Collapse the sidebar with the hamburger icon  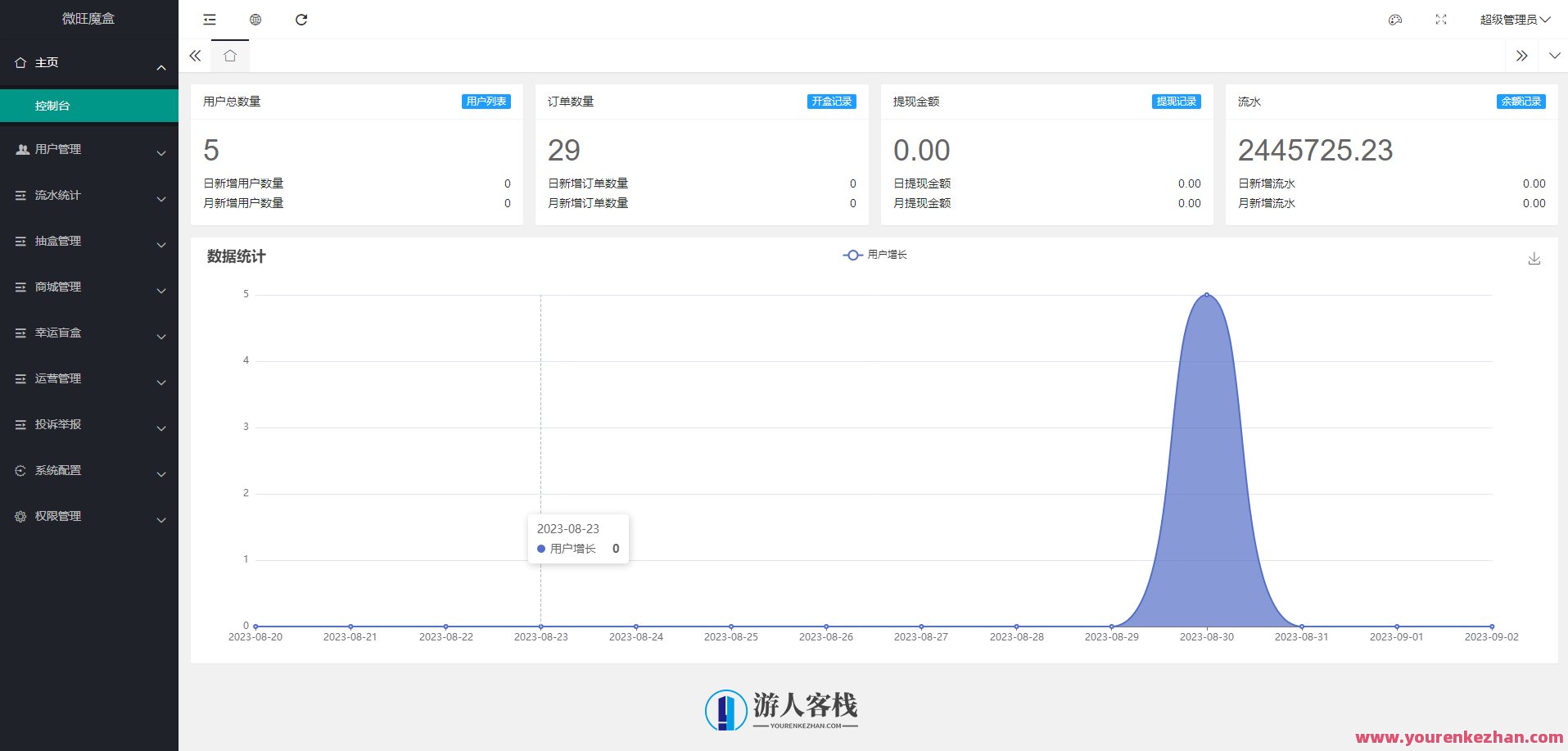[x=209, y=19]
